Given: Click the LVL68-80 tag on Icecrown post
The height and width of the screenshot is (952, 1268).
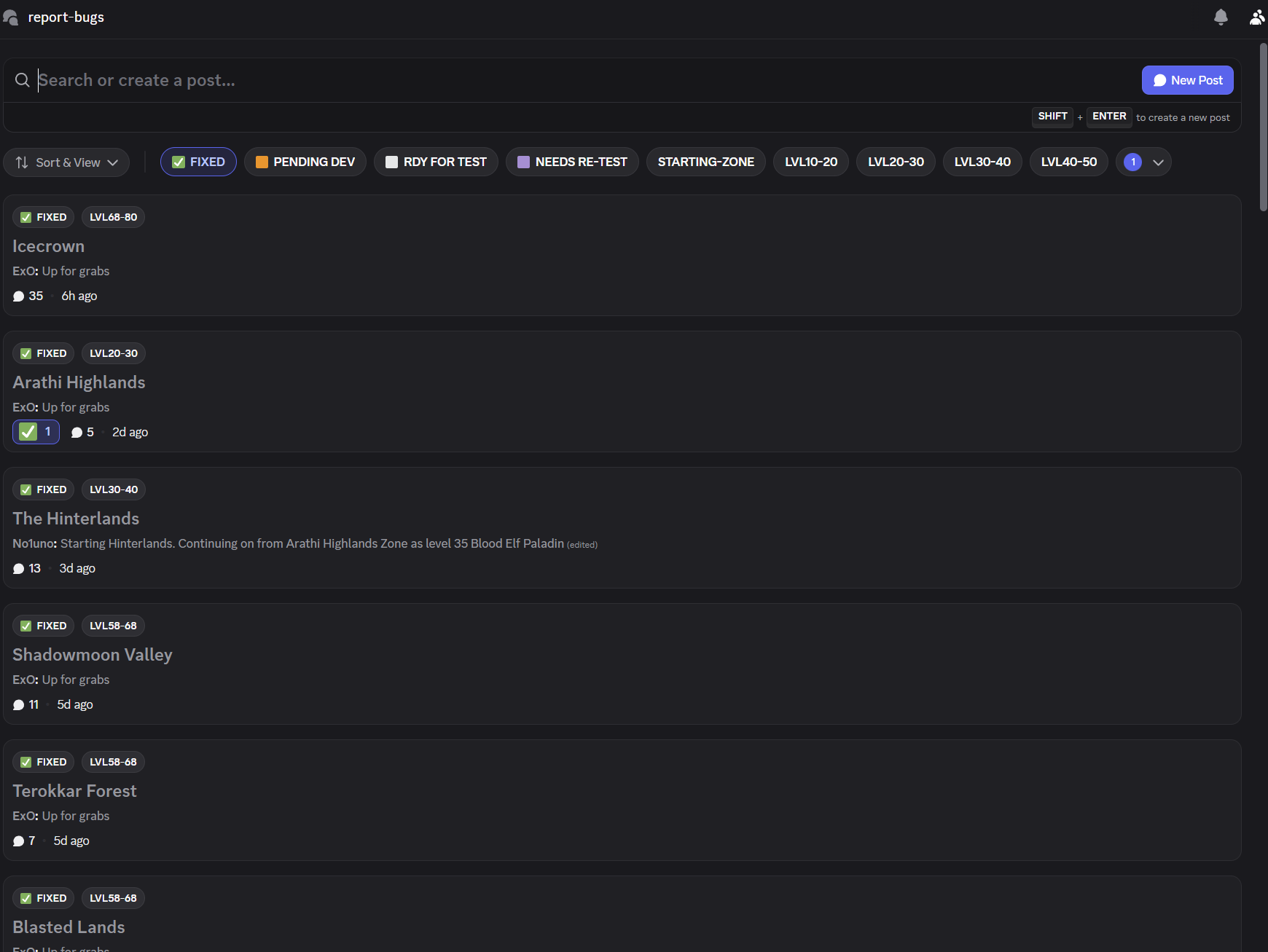Looking at the screenshot, I should (113, 217).
